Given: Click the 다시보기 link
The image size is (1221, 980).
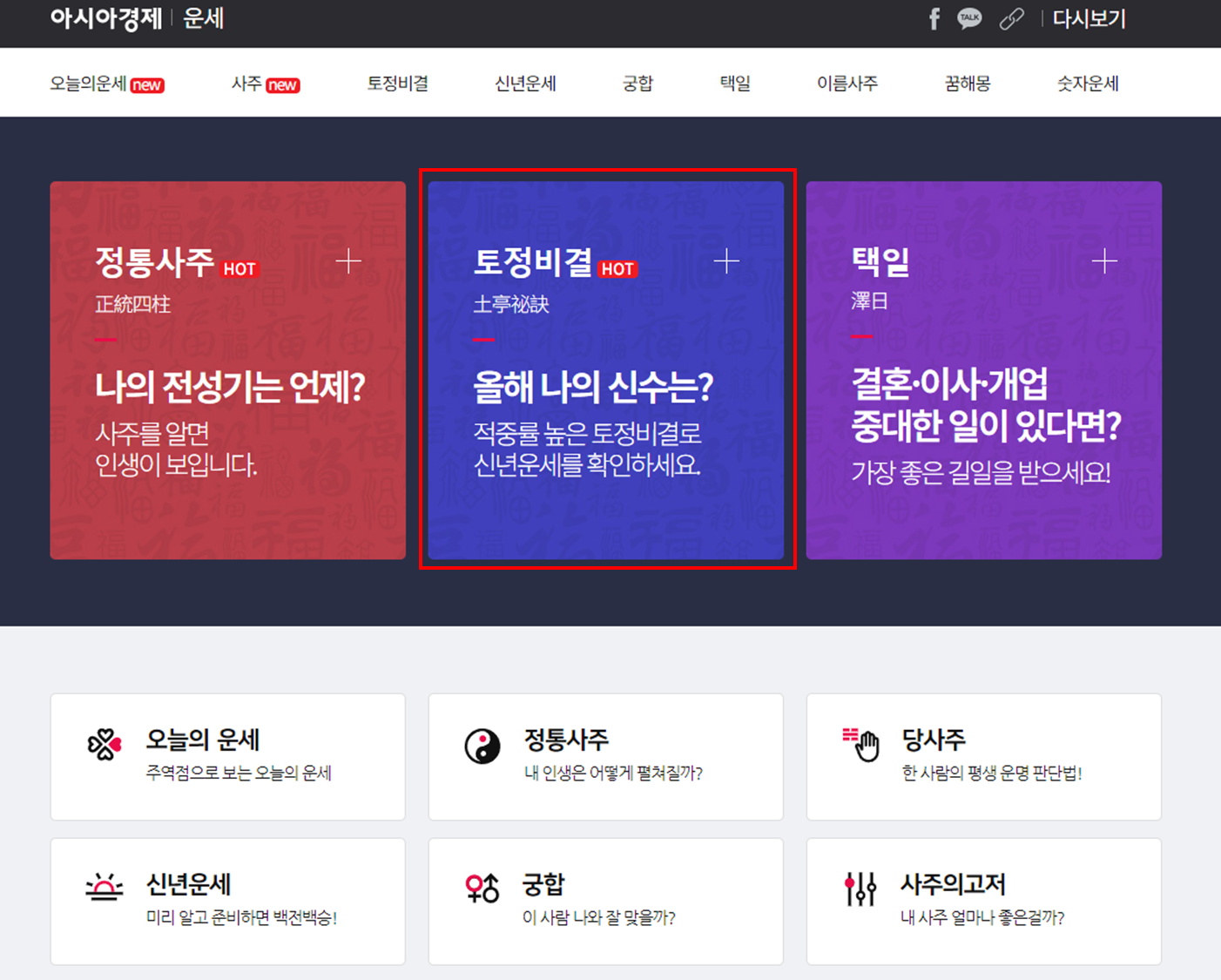Looking at the screenshot, I should [x=1089, y=18].
